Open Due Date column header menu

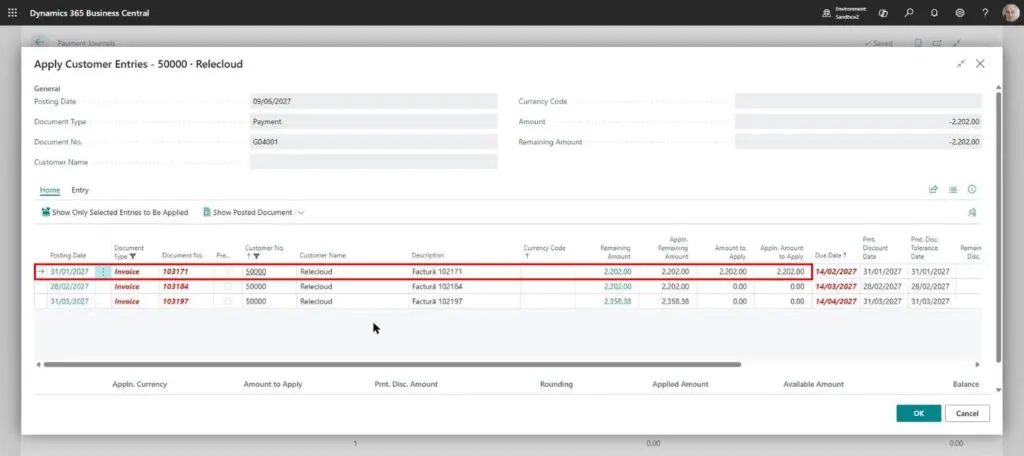[x=831, y=255]
